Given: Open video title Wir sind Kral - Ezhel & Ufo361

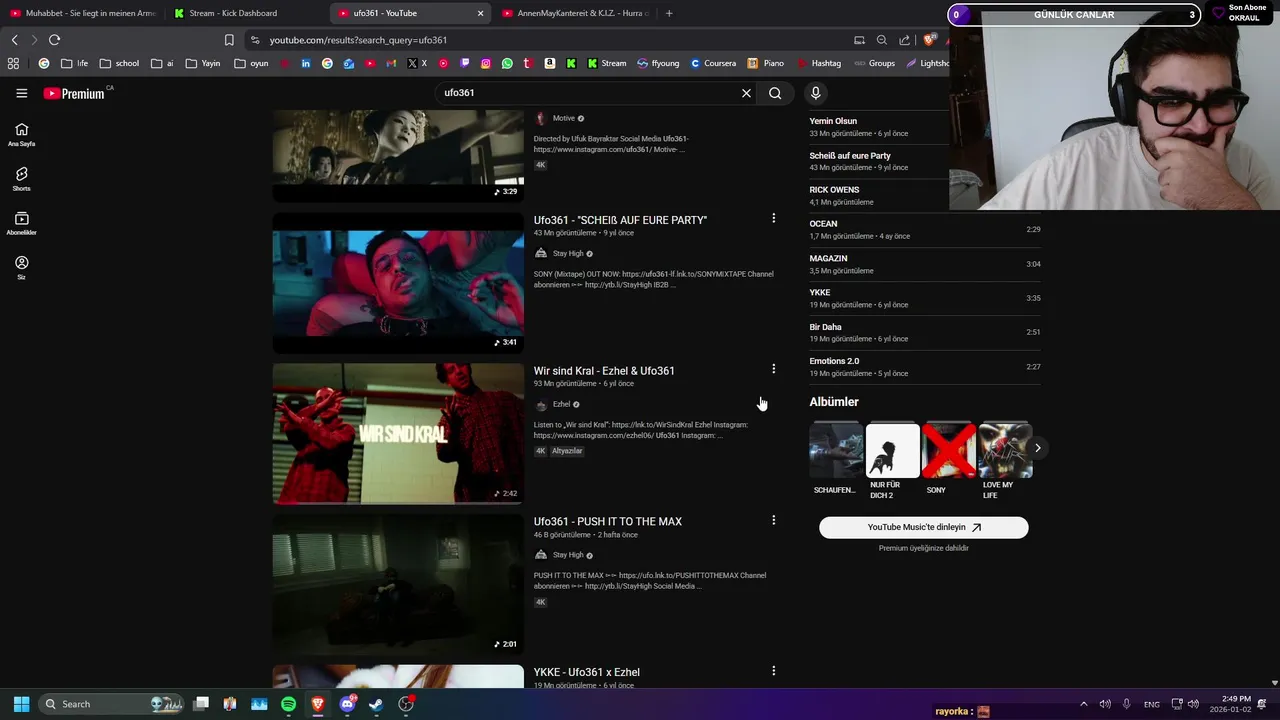Looking at the screenshot, I should click(x=604, y=371).
